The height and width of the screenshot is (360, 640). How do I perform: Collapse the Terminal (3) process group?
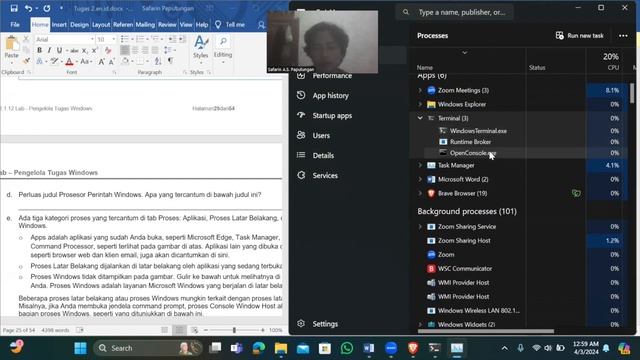[420, 118]
